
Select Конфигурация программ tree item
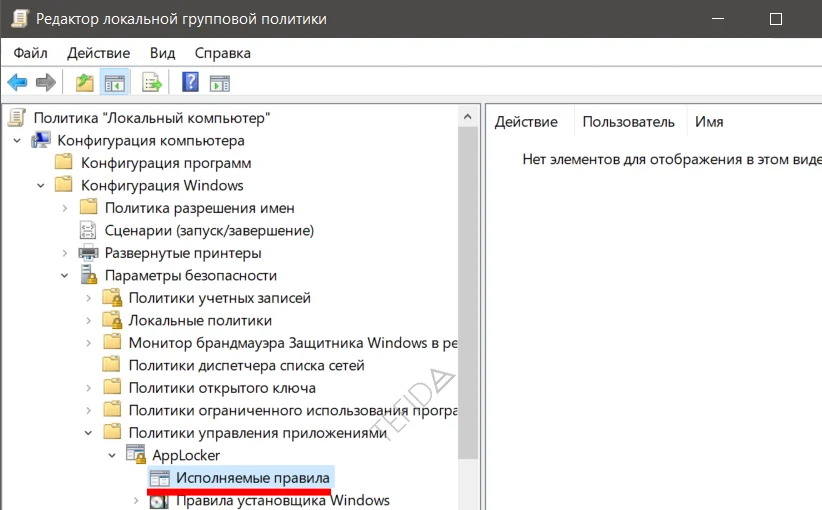click(x=166, y=162)
